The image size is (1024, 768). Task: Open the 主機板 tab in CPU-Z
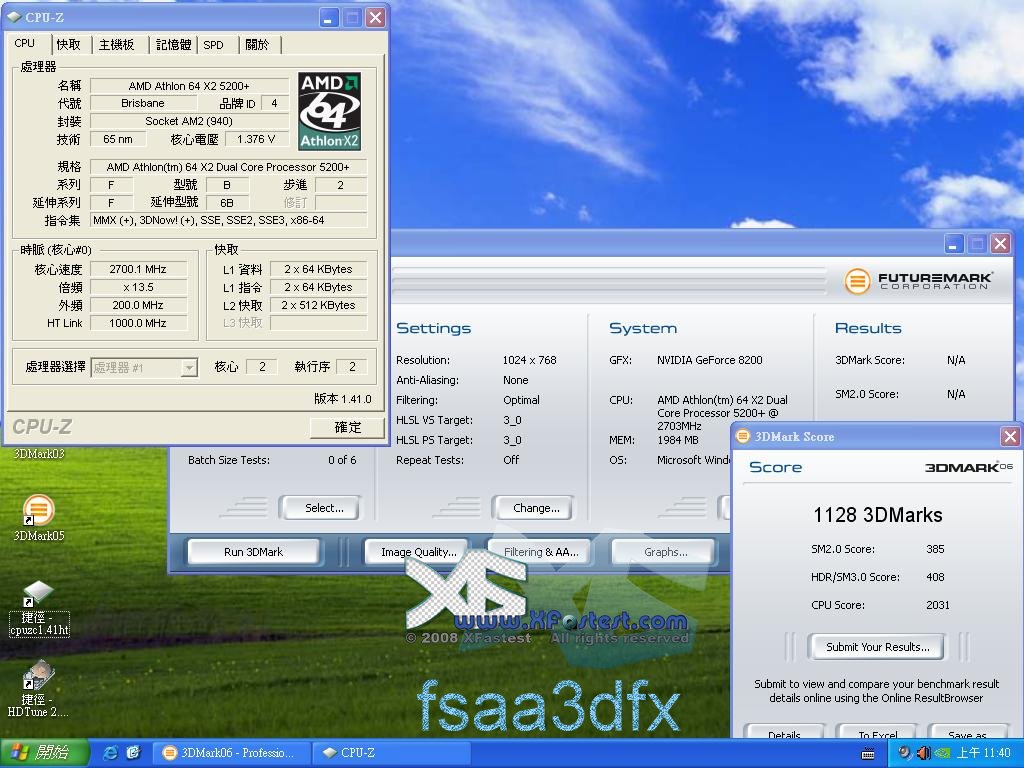(116, 45)
